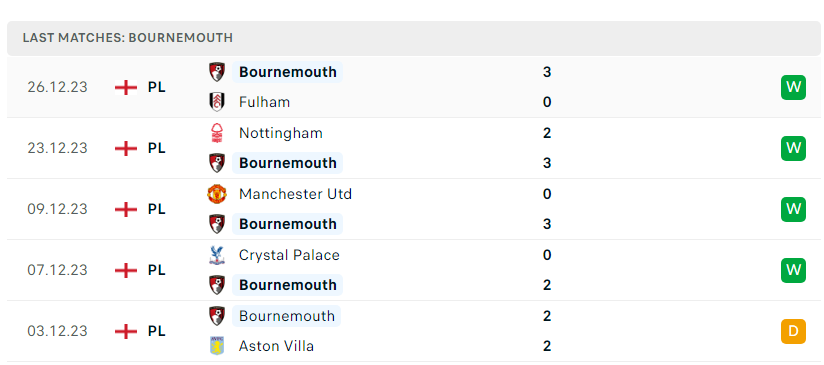Click England flag beside the 03.12.23 match
Screen dimensions: 824x365
point(126,331)
